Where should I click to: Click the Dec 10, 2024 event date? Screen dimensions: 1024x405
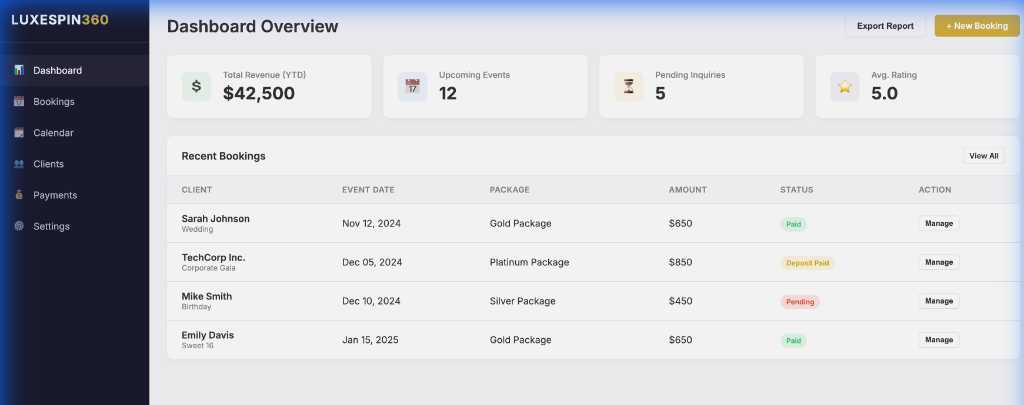372,301
